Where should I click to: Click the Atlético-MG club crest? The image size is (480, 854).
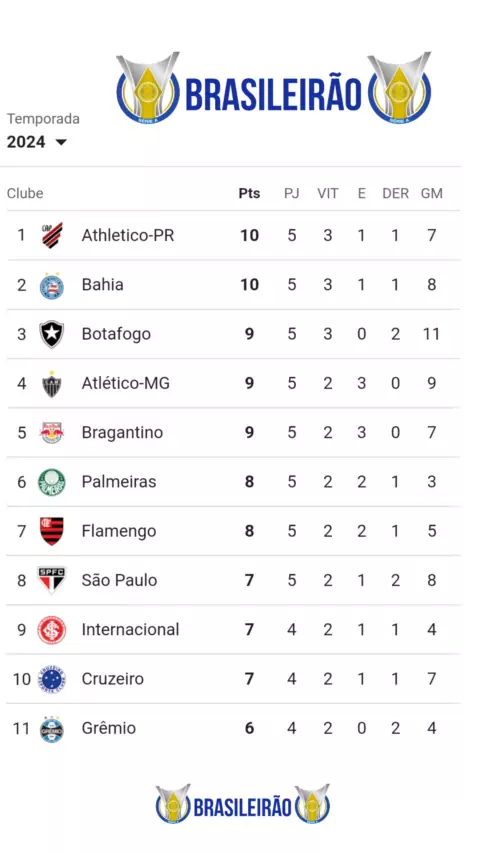click(52, 384)
